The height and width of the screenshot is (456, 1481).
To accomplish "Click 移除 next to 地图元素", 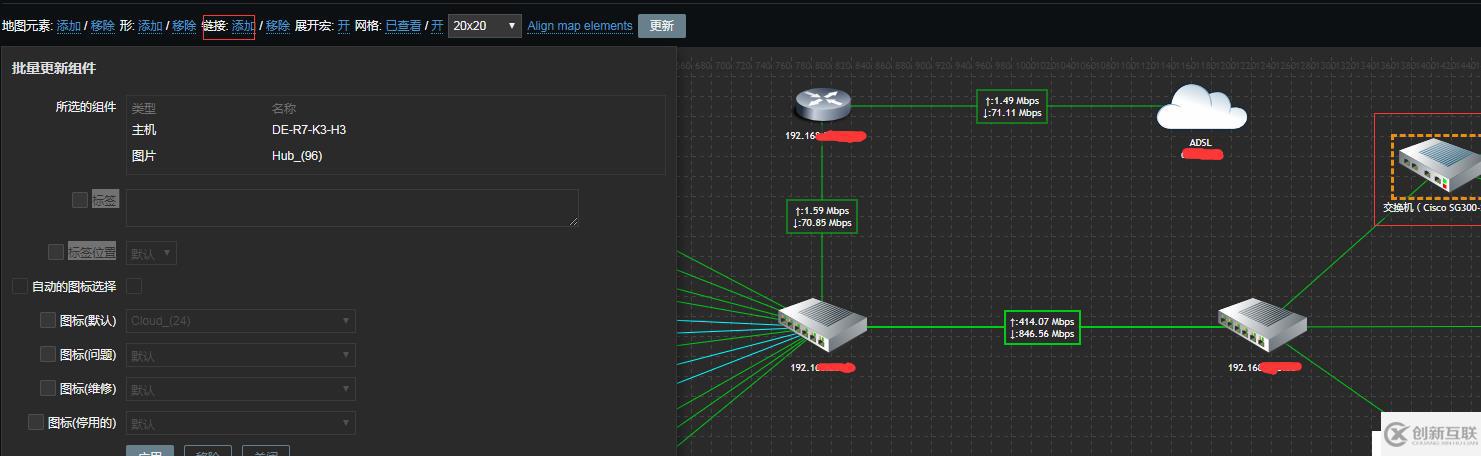I will [103, 26].
